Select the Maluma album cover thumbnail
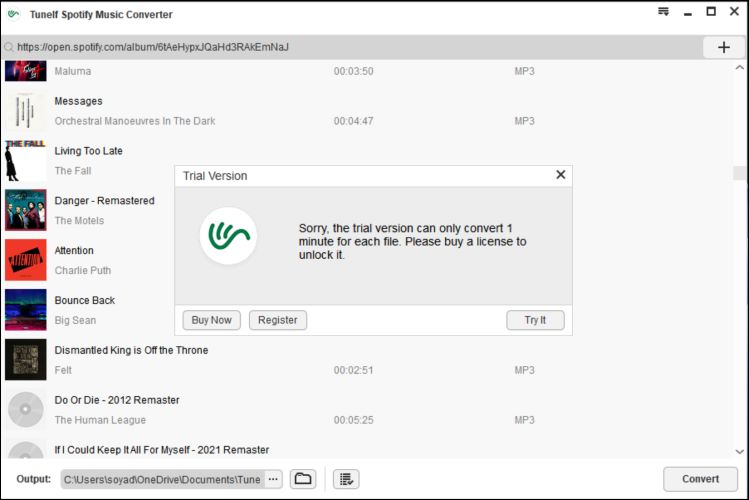Viewport: 749px width, 500px height. [x=26, y=71]
